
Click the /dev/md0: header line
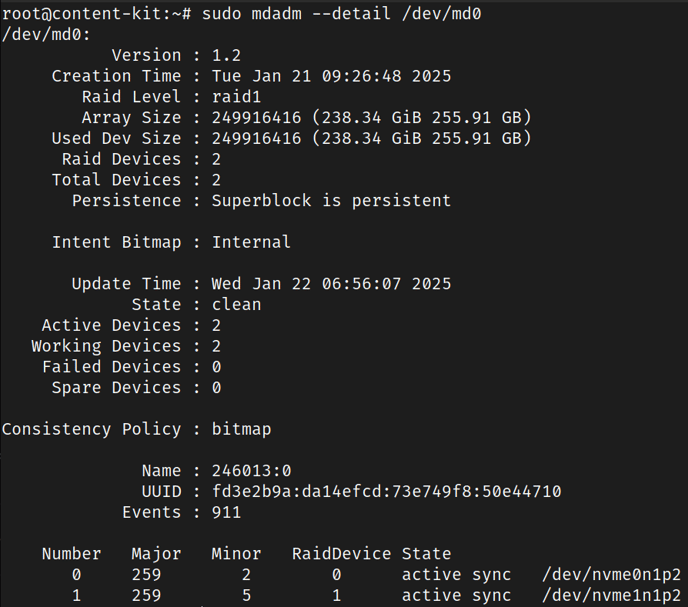[x=46, y=35]
